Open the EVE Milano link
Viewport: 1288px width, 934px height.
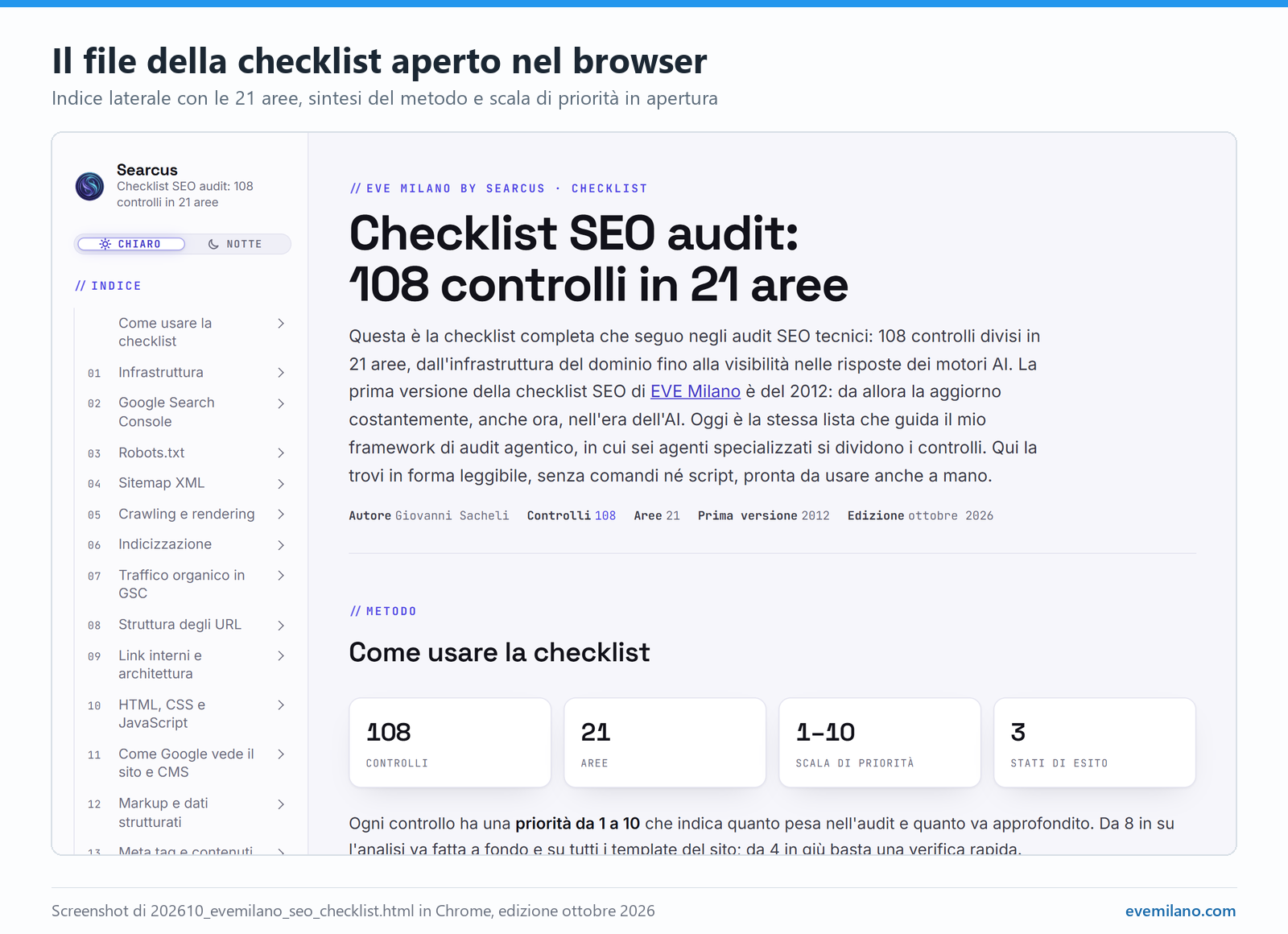coord(695,391)
